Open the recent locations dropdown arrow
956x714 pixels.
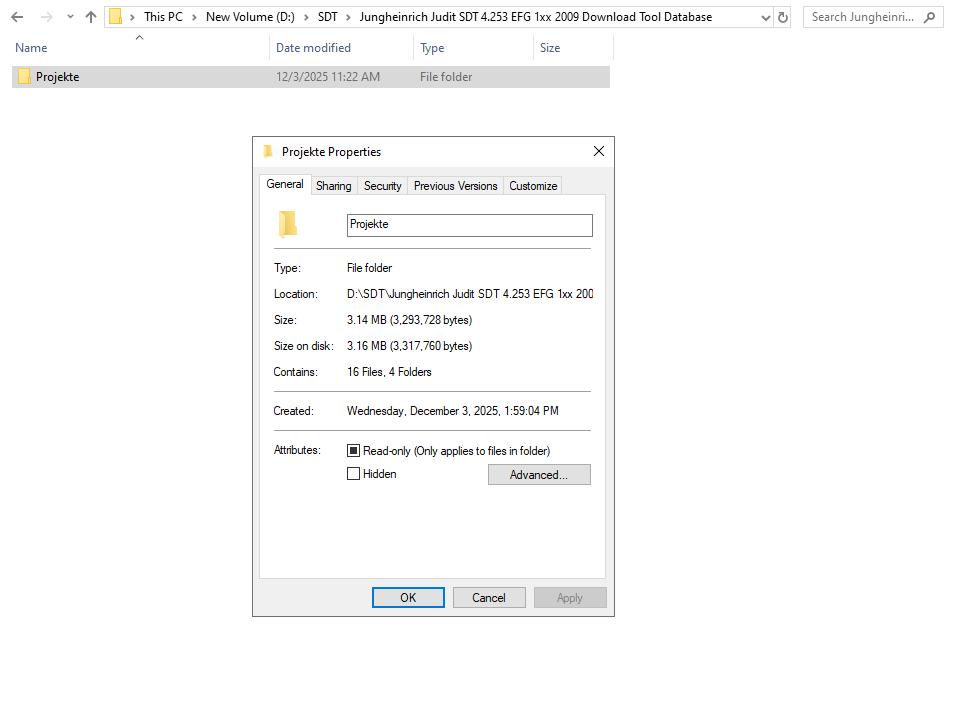point(70,17)
